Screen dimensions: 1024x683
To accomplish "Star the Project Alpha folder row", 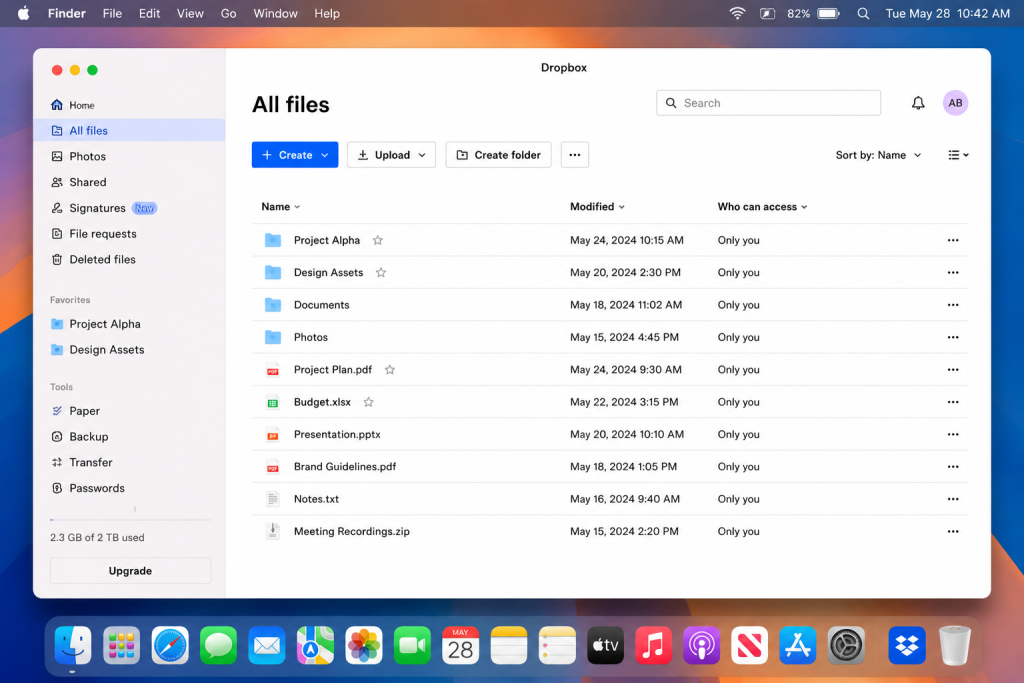I will click(x=377, y=240).
